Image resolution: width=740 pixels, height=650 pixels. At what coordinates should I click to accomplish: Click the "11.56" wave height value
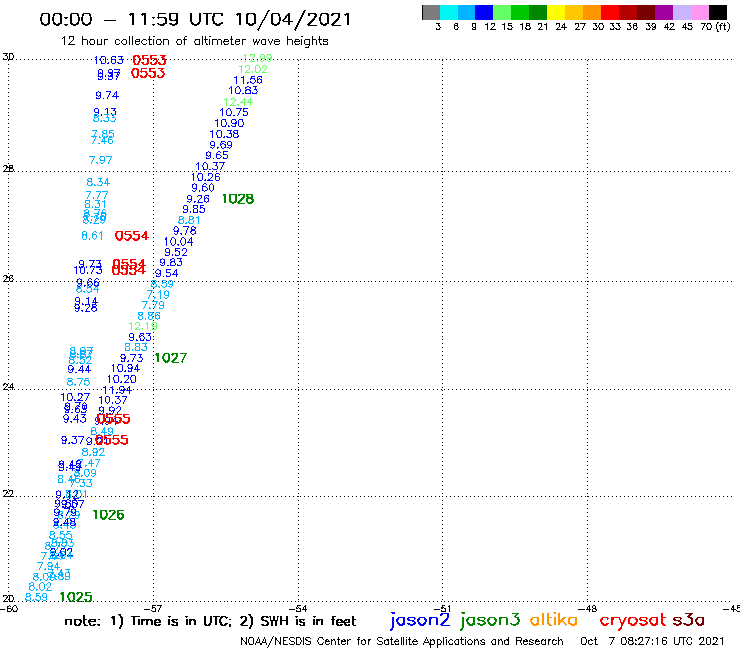point(248,80)
